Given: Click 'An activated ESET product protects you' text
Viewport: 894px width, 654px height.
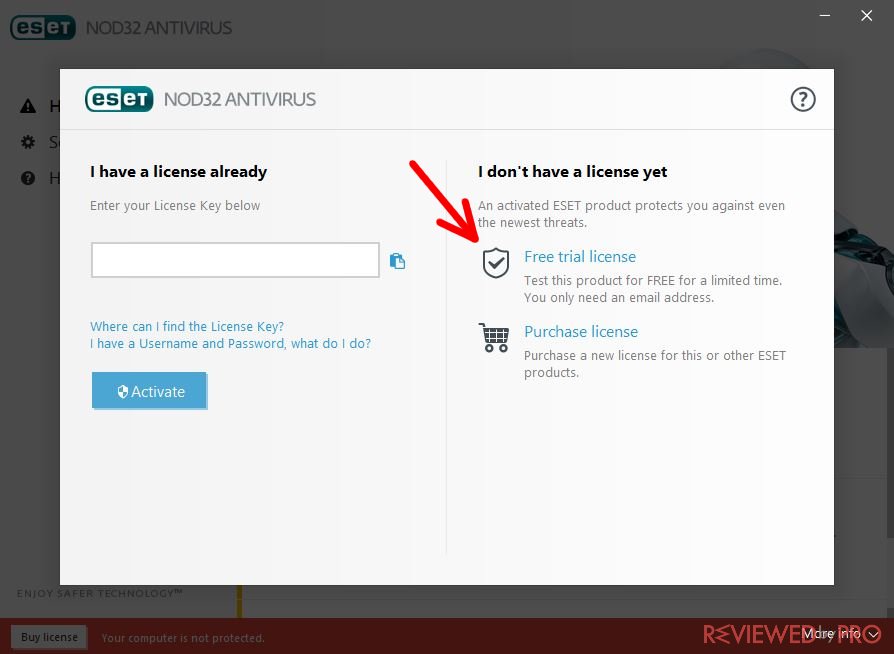Looking at the screenshot, I should click(631, 214).
